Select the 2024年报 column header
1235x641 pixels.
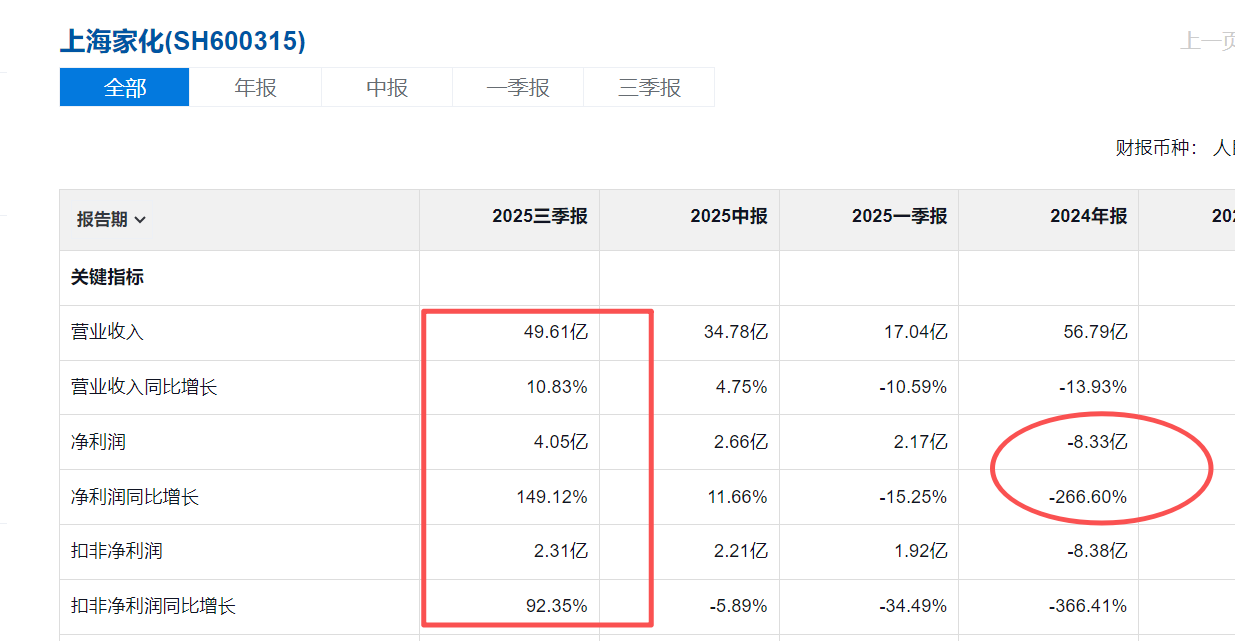1088,217
